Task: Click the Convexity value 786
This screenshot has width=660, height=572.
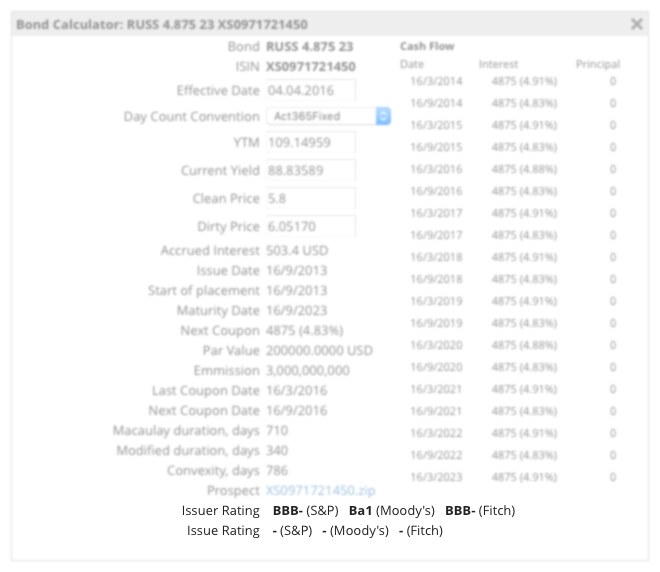Action: click(277, 471)
